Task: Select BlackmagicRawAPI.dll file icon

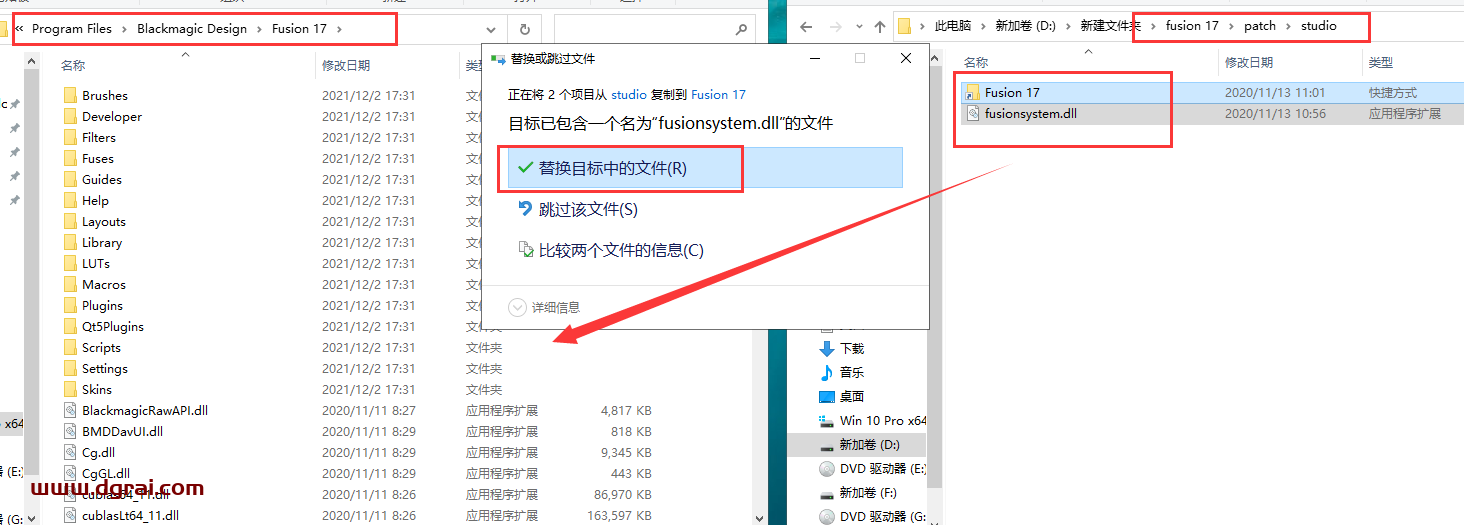Action: 70,411
